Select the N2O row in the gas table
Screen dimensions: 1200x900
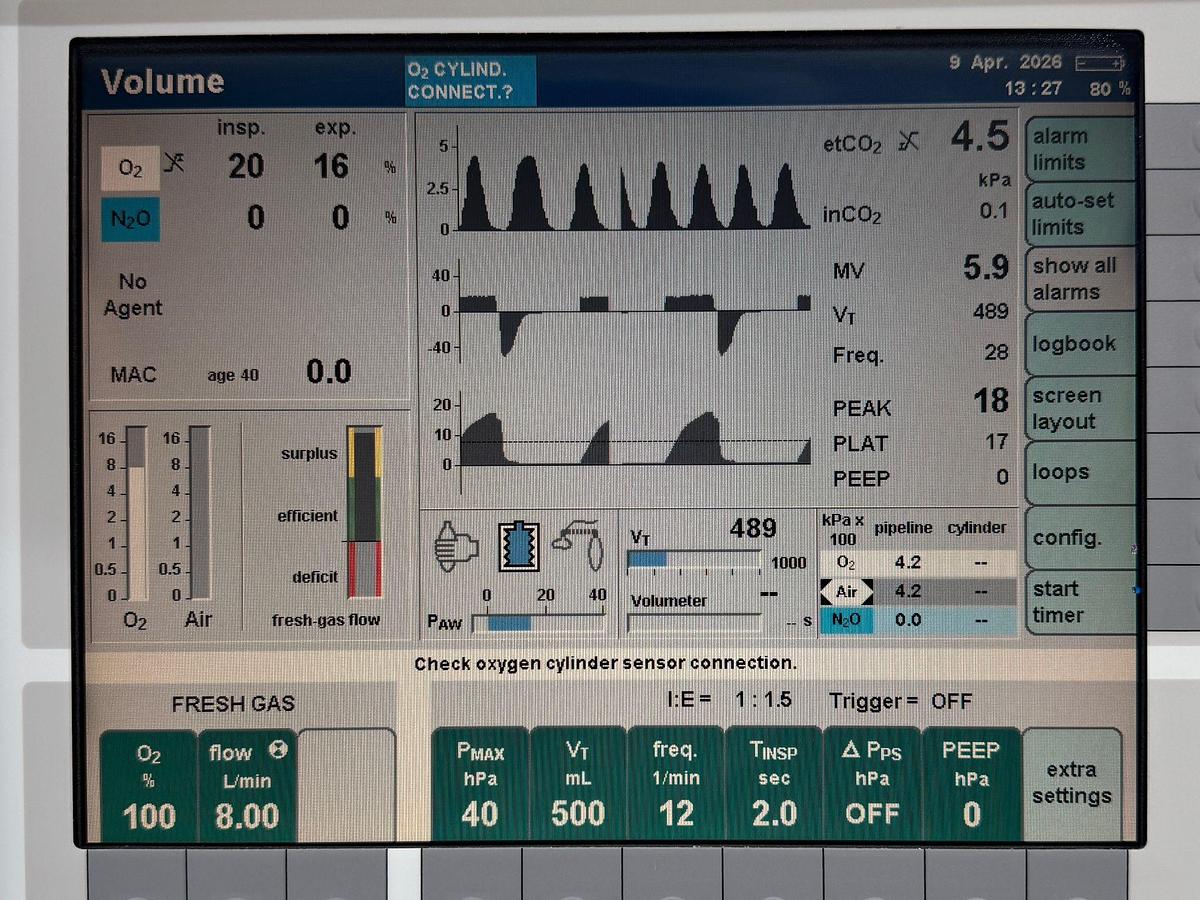pos(847,620)
